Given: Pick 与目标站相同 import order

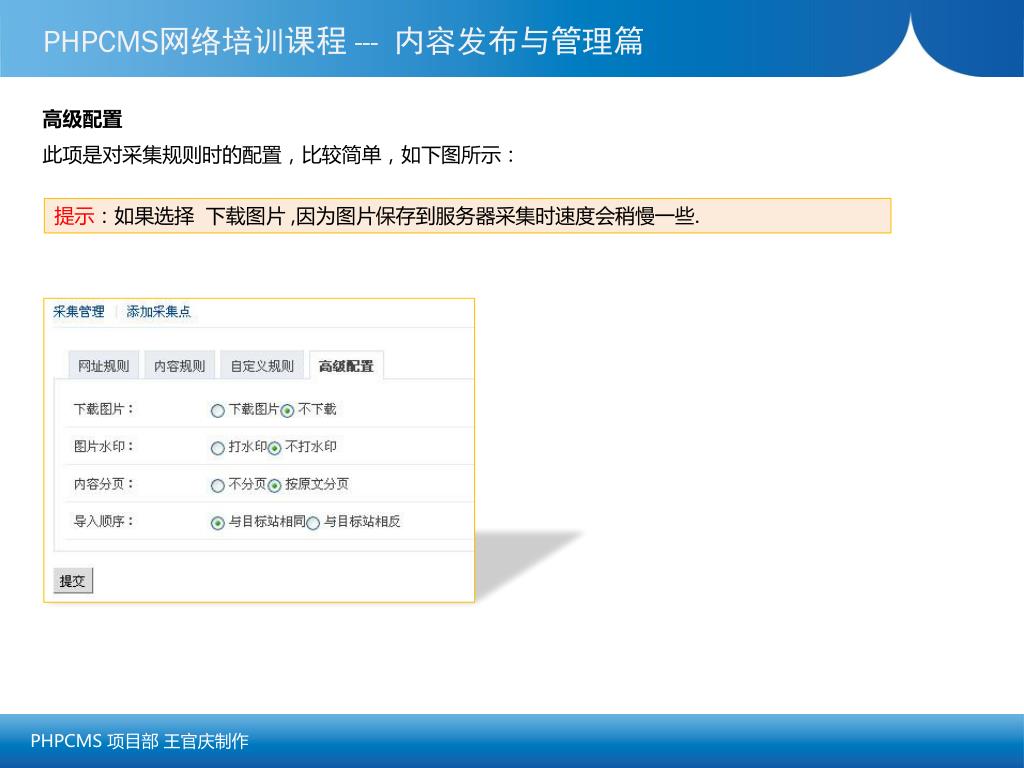Looking at the screenshot, I should [x=217, y=523].
